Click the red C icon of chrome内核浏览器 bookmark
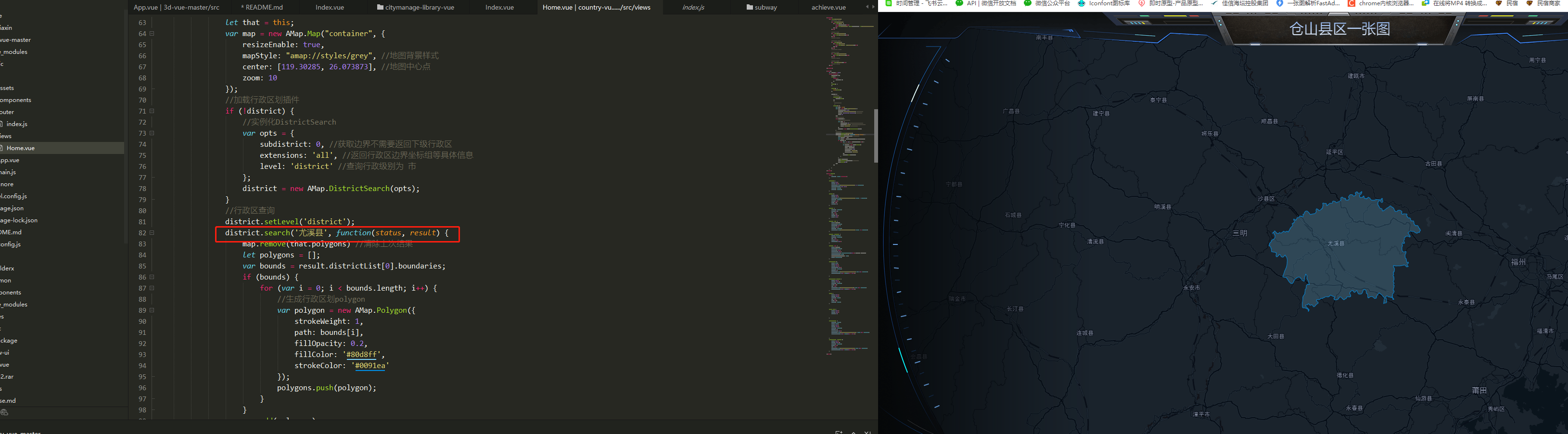 (1351, 3)
